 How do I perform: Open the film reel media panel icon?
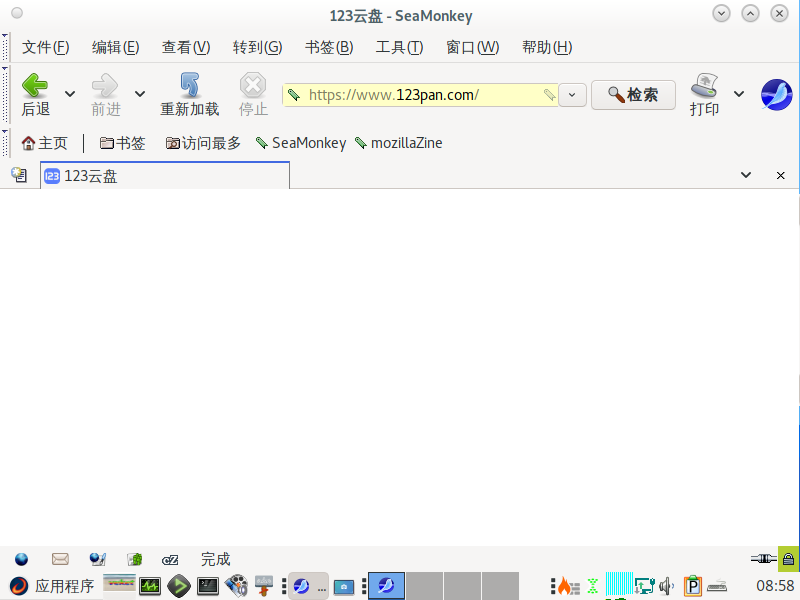point(236,586)
